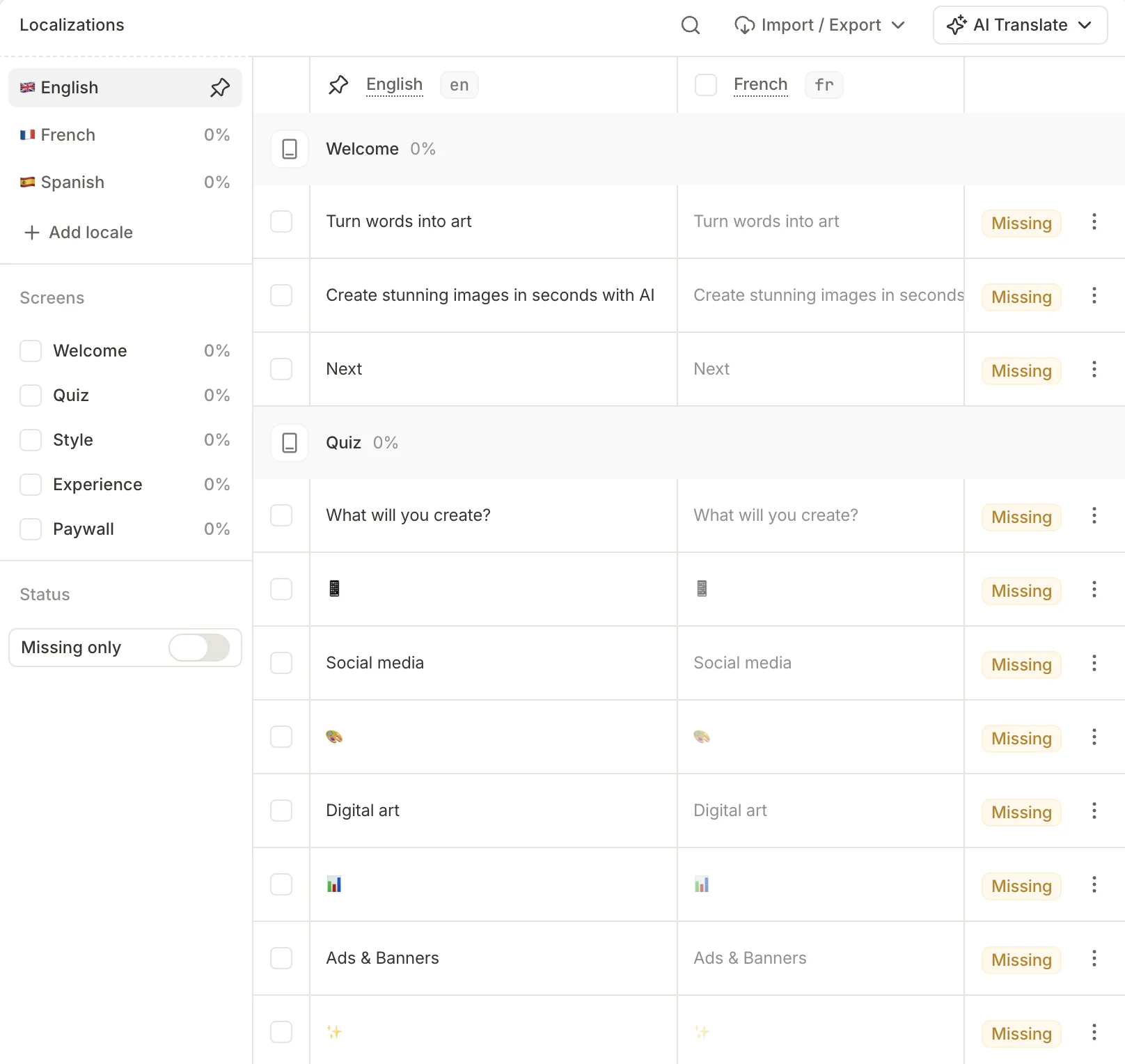This screenshot has width=1125, height=1064.
Task: Click the Add locale button
Action: tap(78, 233)
